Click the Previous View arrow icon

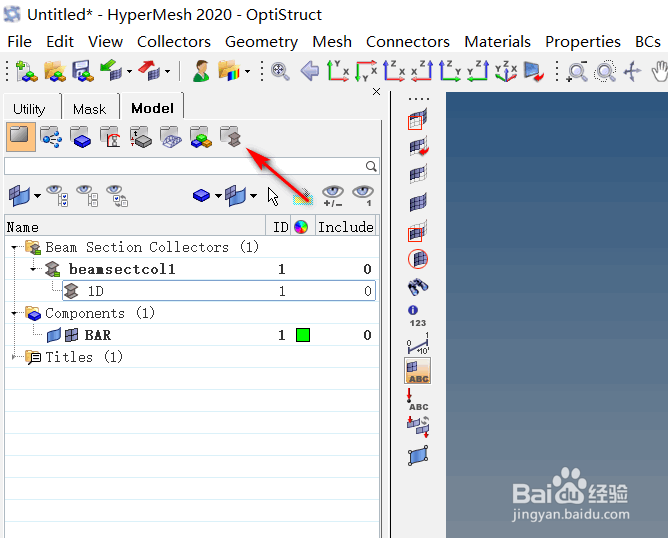pyautogui.click(x=309, y=71)
